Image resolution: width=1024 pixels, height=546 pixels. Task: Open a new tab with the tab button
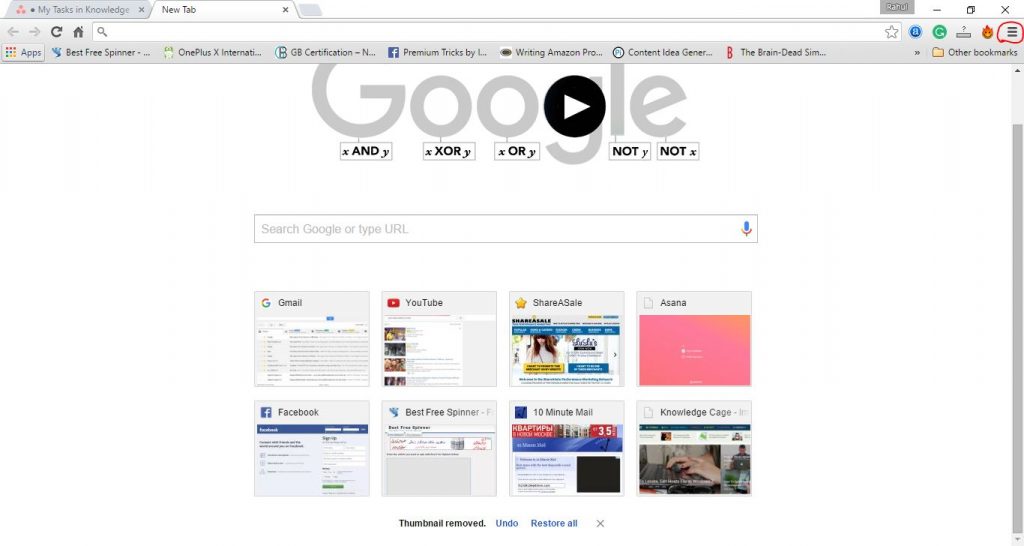pyautogui.click(x=310, y=10)
